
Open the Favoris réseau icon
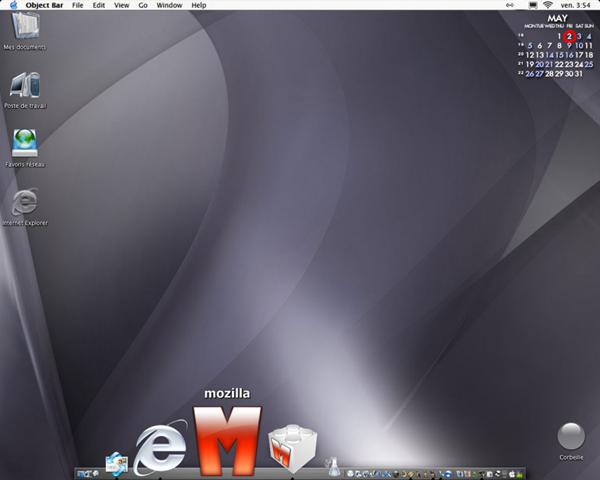click(x=24, y=145)
